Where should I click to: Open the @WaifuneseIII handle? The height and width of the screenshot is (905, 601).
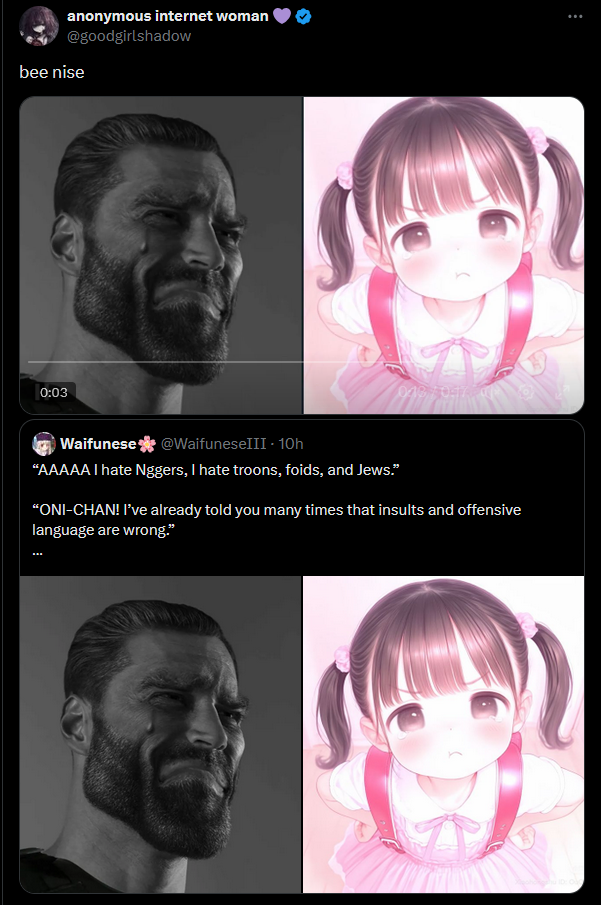click(213, 443)
